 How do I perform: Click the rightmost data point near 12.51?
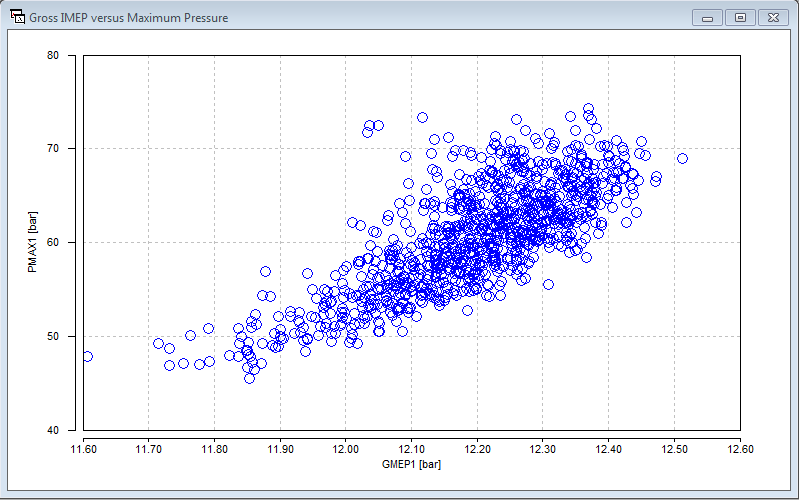(x=682, y=158)
